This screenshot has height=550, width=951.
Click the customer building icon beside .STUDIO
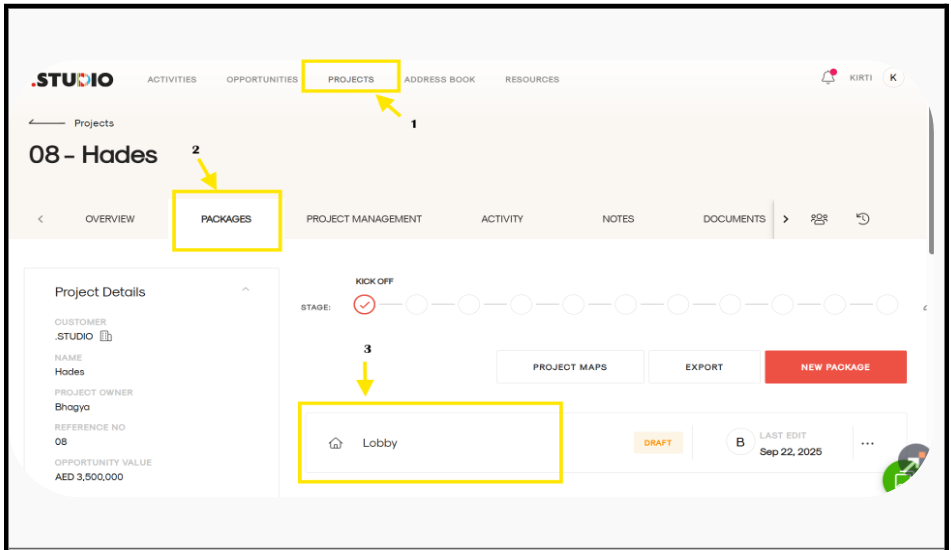[x=106, y=337]
